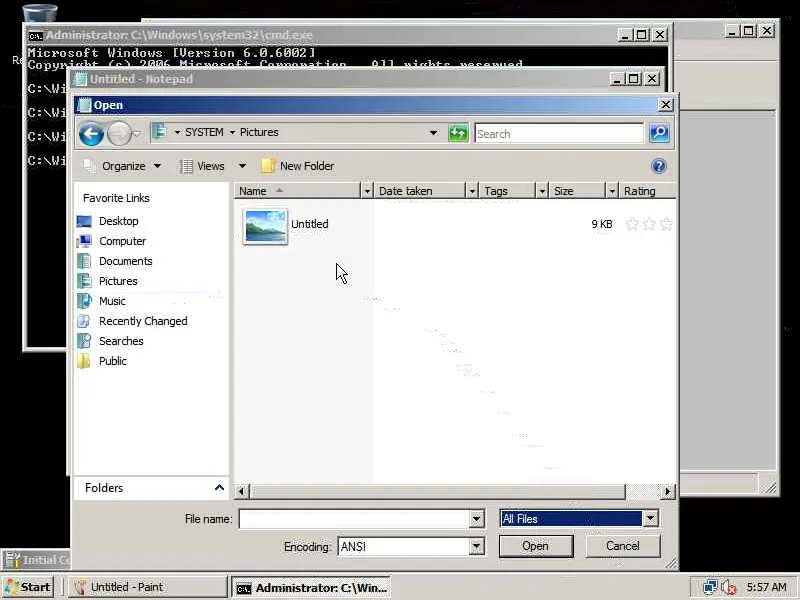Open Pictures in Favorite Links
800x600 pixels.
[118, 281]
